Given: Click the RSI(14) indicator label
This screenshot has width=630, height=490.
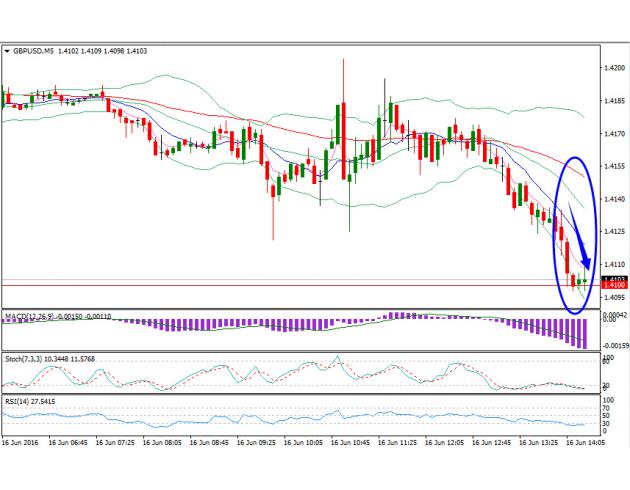Looking at the screenshot, I should 19,402.
